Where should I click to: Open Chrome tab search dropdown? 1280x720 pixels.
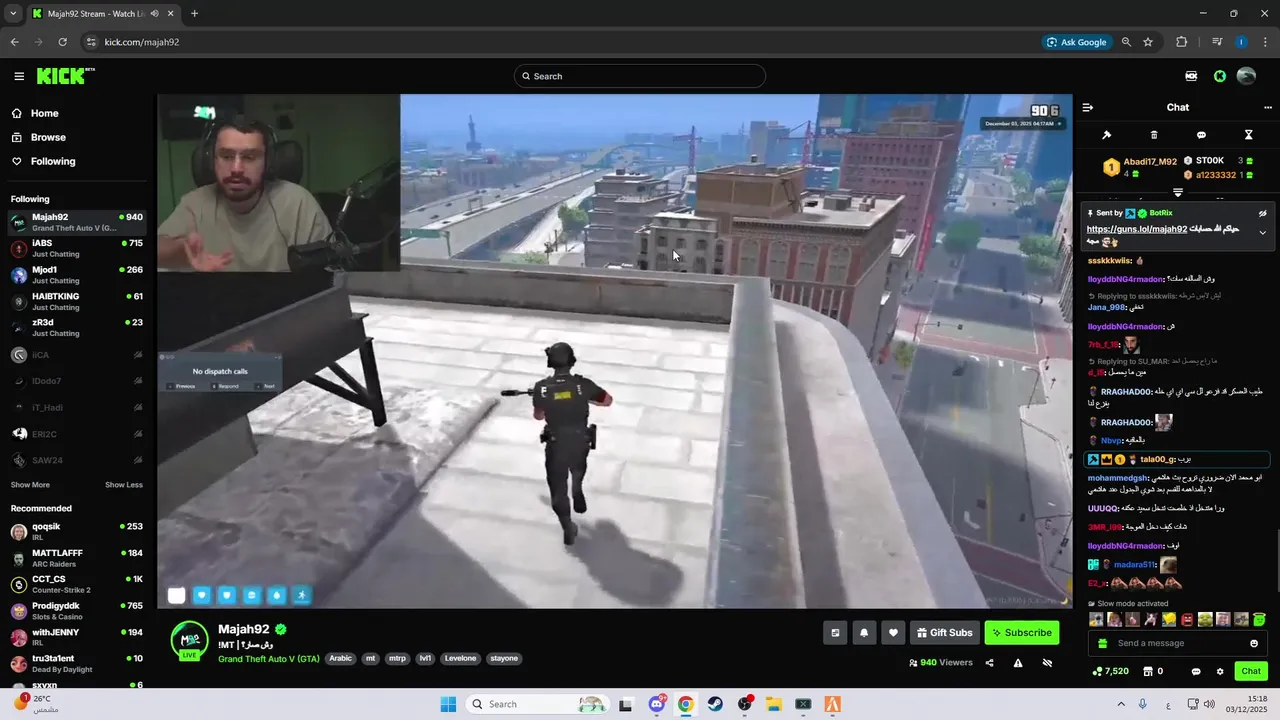(13, 14)
